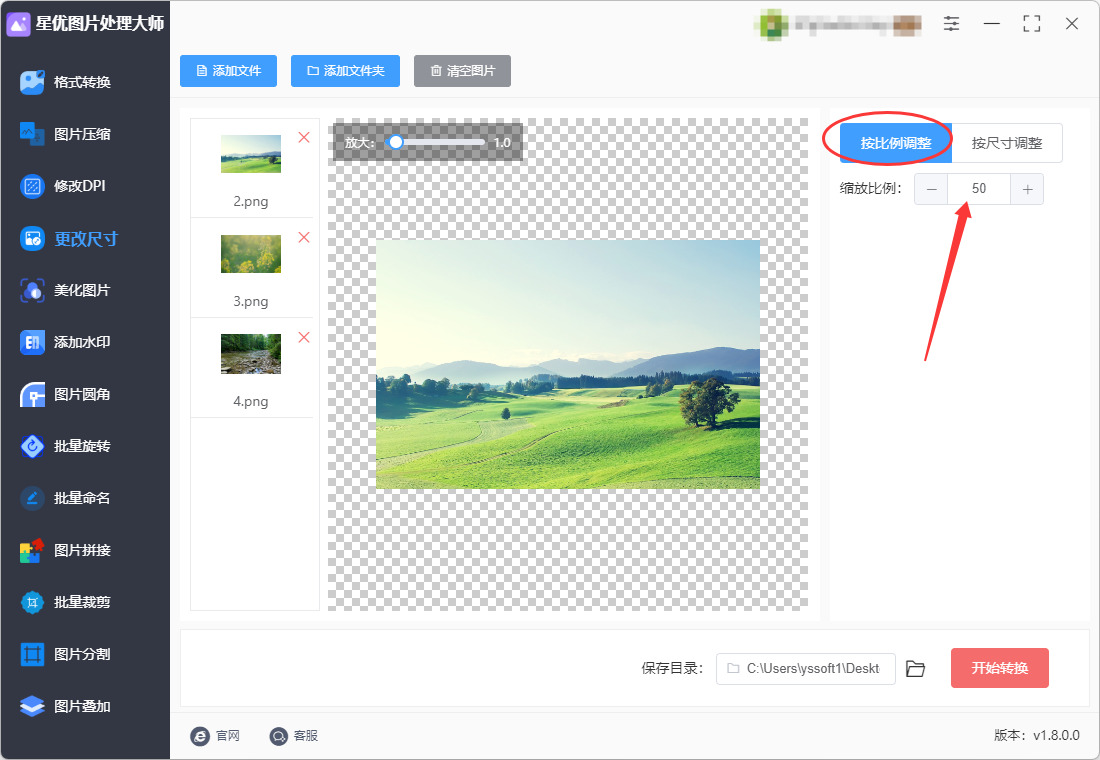
Task: Select the 图片压缩 compression icon
Action: [32, 133]
